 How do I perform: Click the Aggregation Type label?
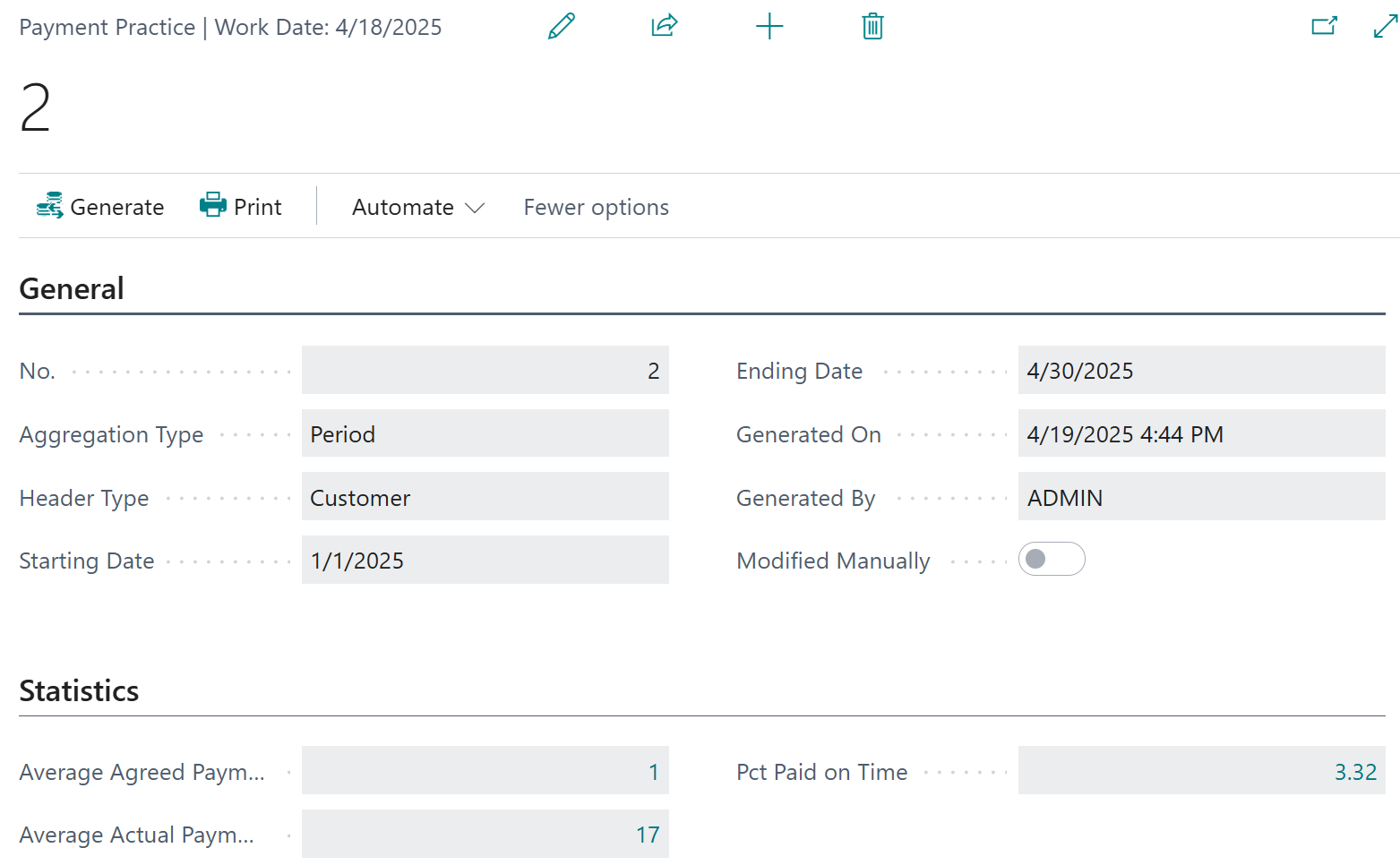point(112,434)
